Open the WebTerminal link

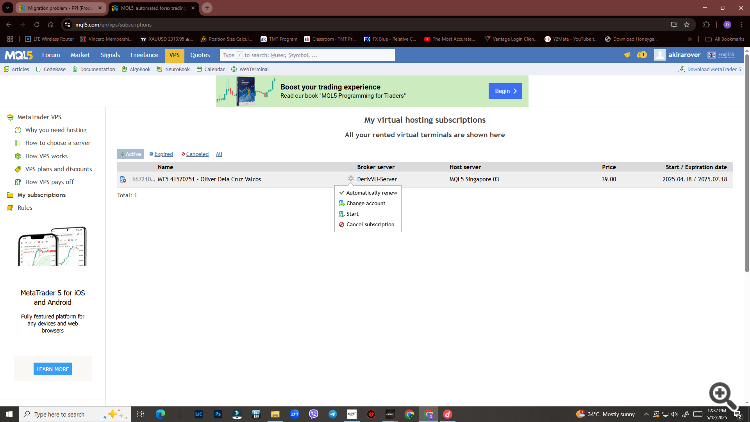click(x=250, y=69)
